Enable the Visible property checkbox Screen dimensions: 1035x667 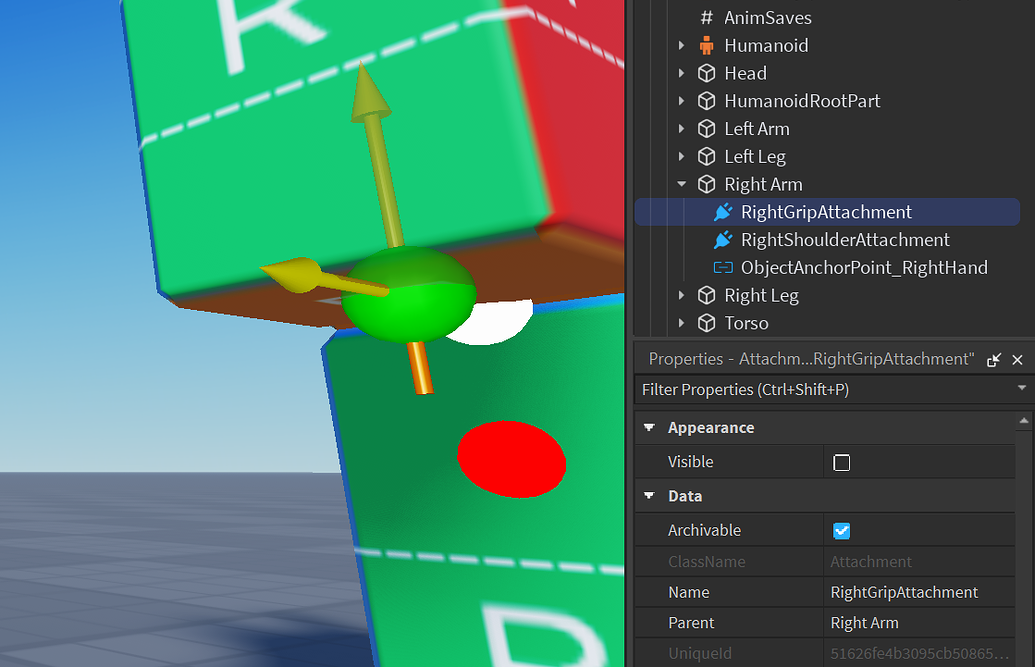(x=841, y=462)
